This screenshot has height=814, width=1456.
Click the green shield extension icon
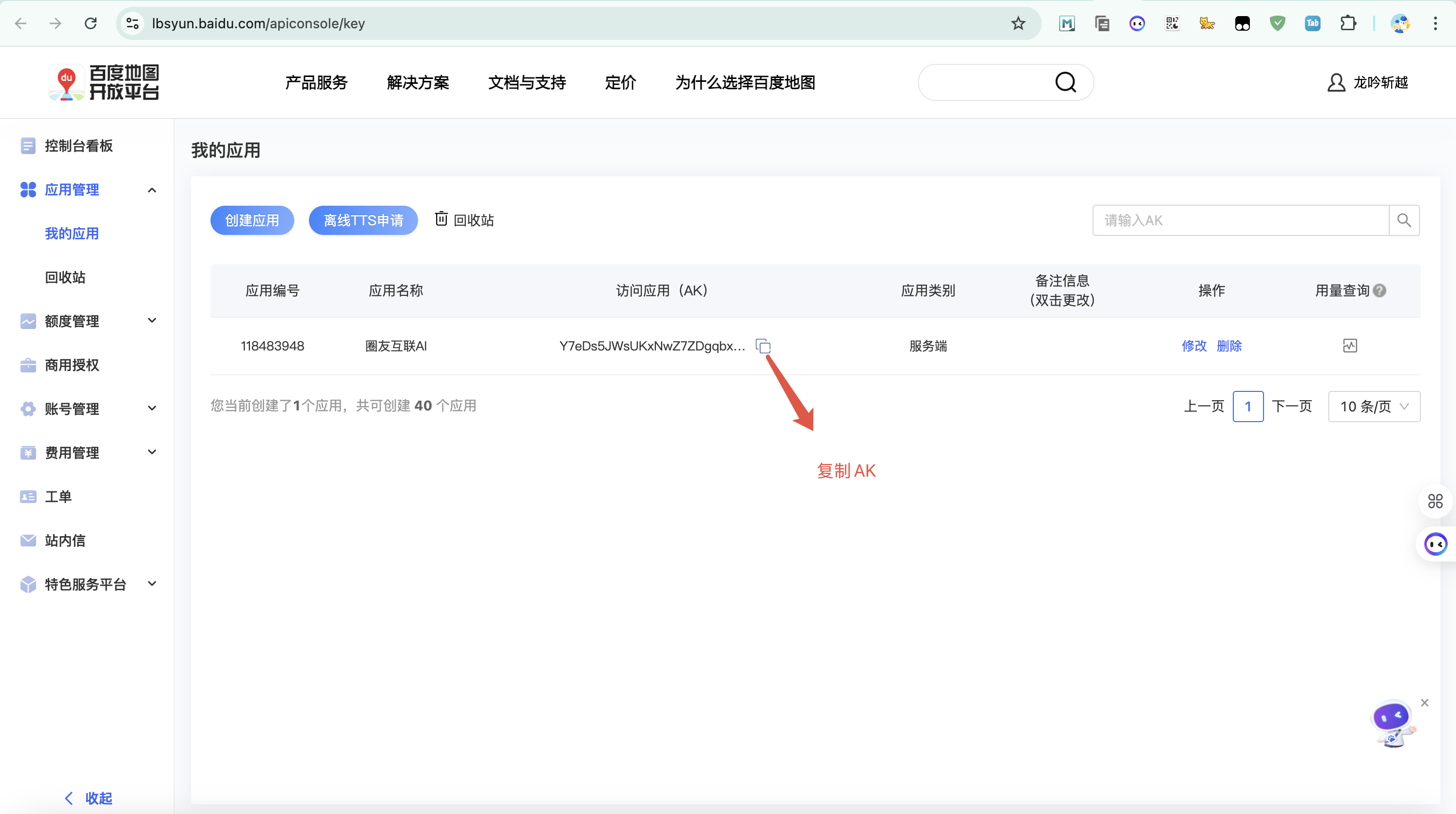pos(1277,23)
